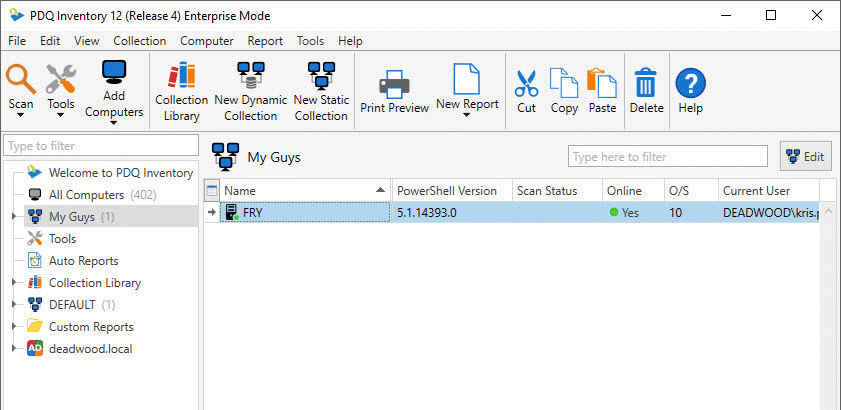
Task: Click the Collection Library tree books icon
Action: coord(35,282)
